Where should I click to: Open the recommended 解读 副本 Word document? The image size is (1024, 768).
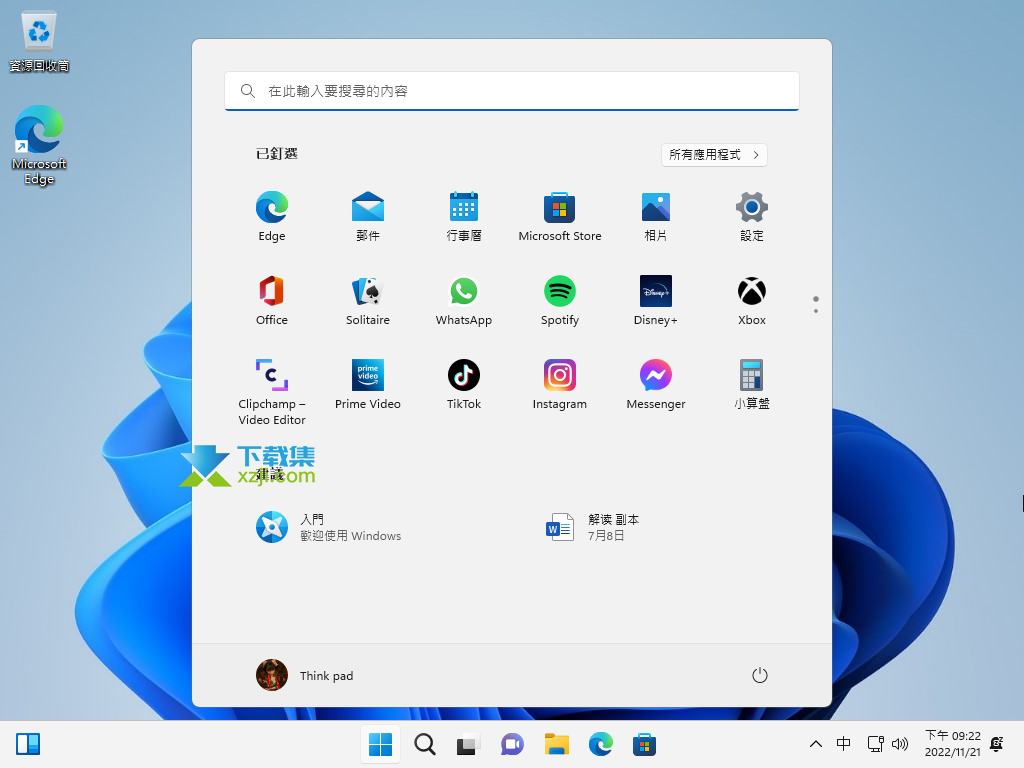click(x=592, y=527)
